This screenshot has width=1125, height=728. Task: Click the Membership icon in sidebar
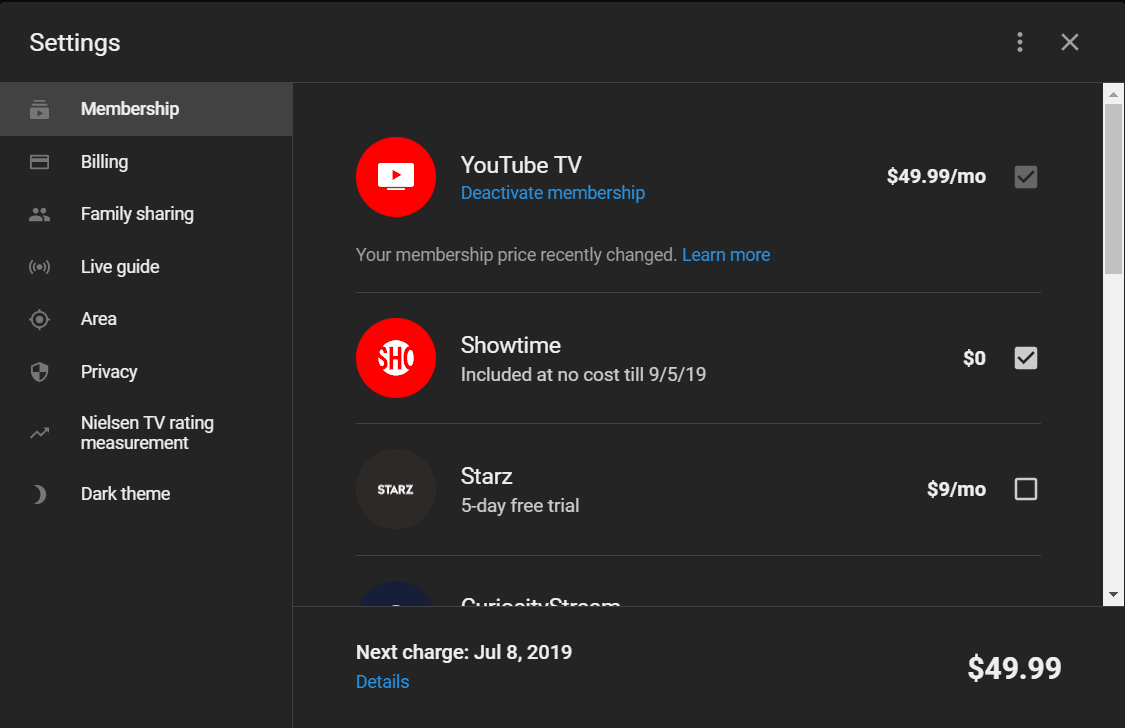coord(40,109)
